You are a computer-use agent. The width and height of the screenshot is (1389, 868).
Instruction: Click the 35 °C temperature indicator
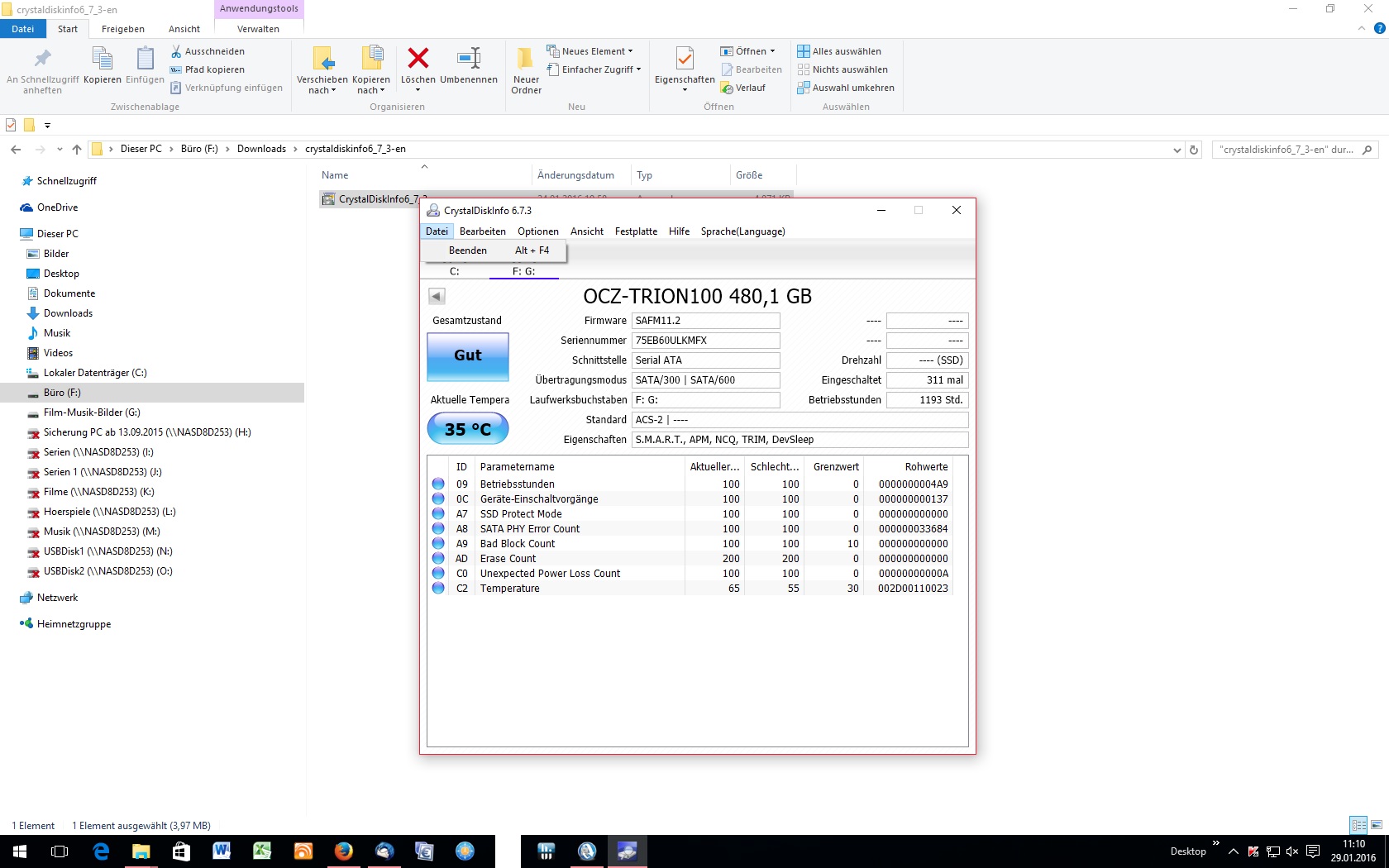coord(468,429)
